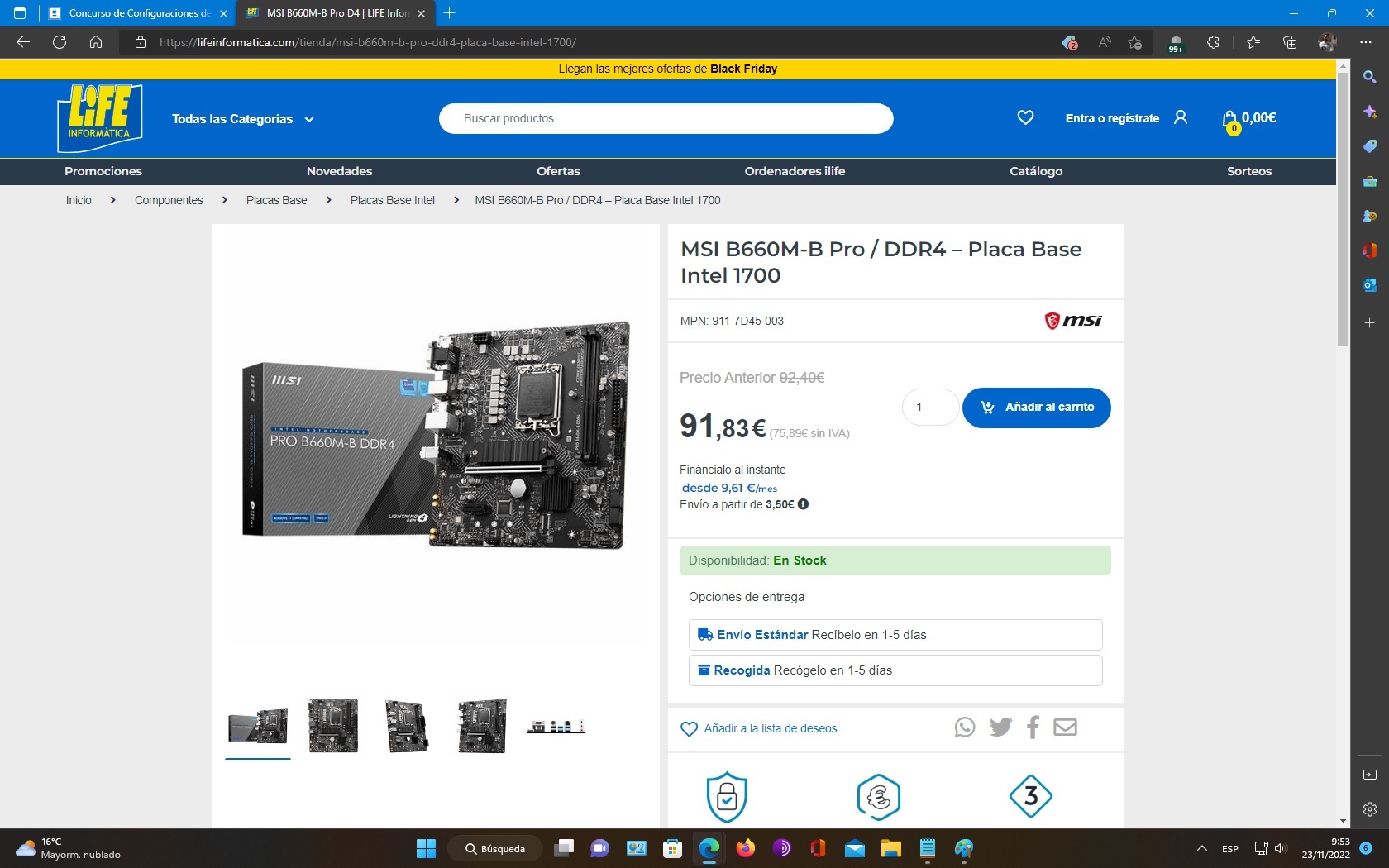Share product via WhatsApp icon

[x=964, y=727]
